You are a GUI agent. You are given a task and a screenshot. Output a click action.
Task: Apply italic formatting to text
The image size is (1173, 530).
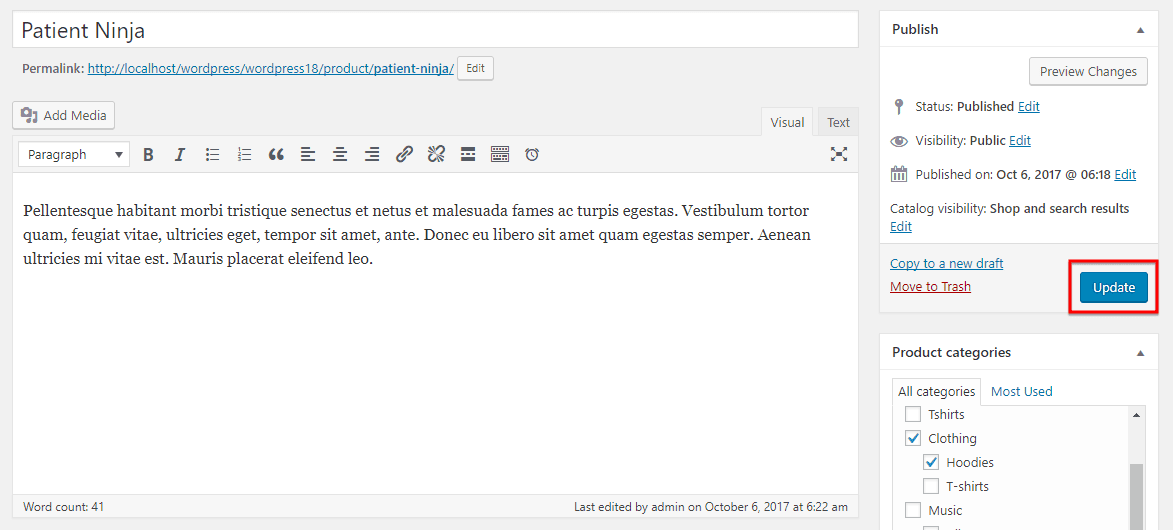point(180,154)
